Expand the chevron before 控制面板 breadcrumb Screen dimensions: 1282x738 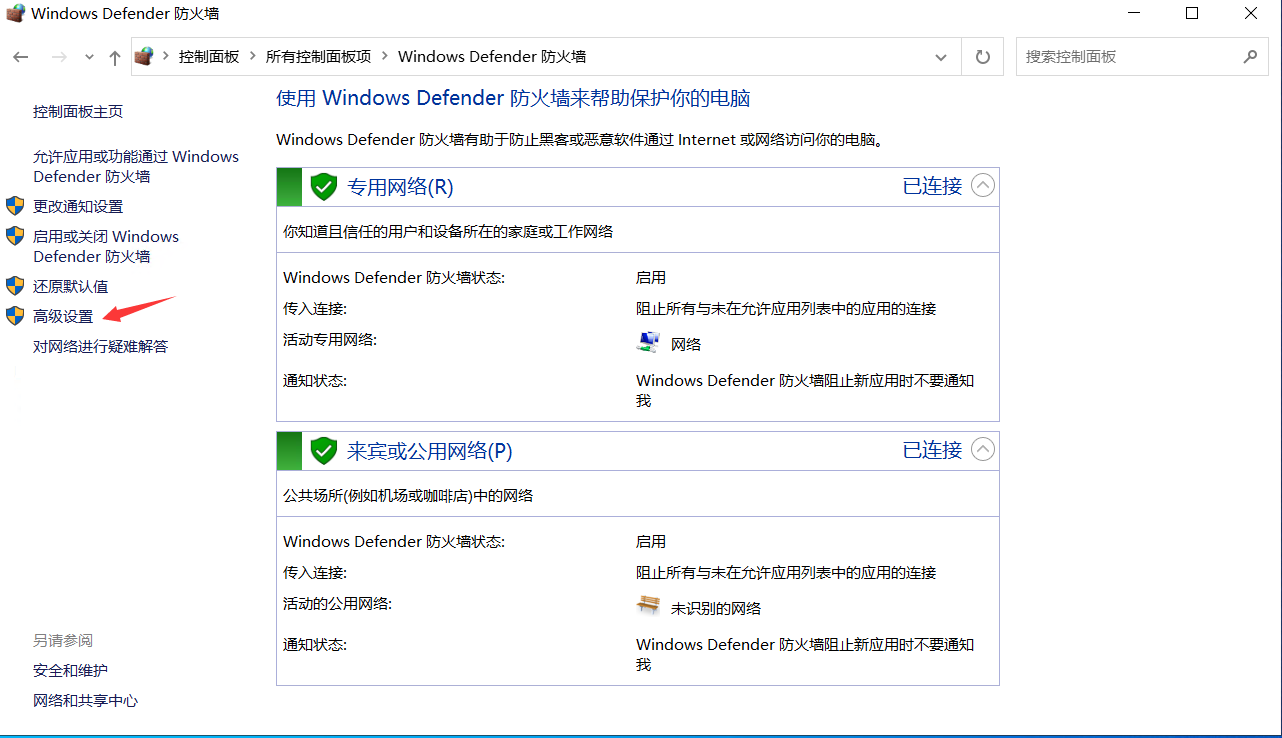166,57
